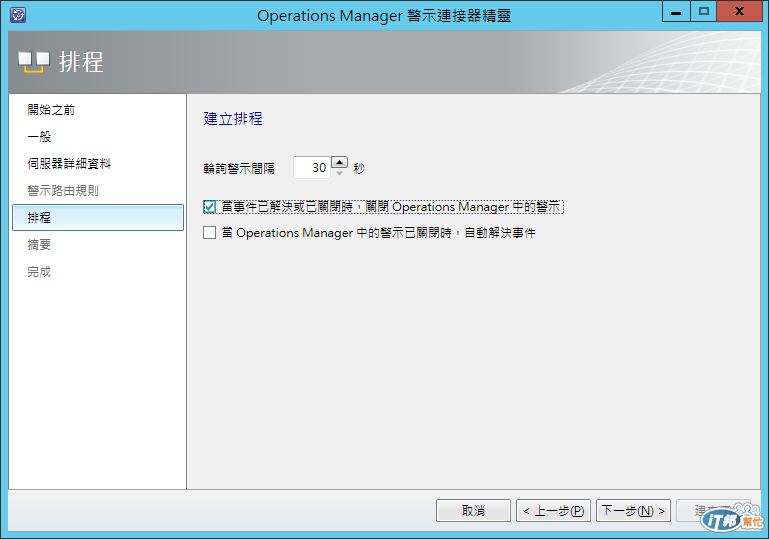Click the 排程 header icon

coord(34,62)
